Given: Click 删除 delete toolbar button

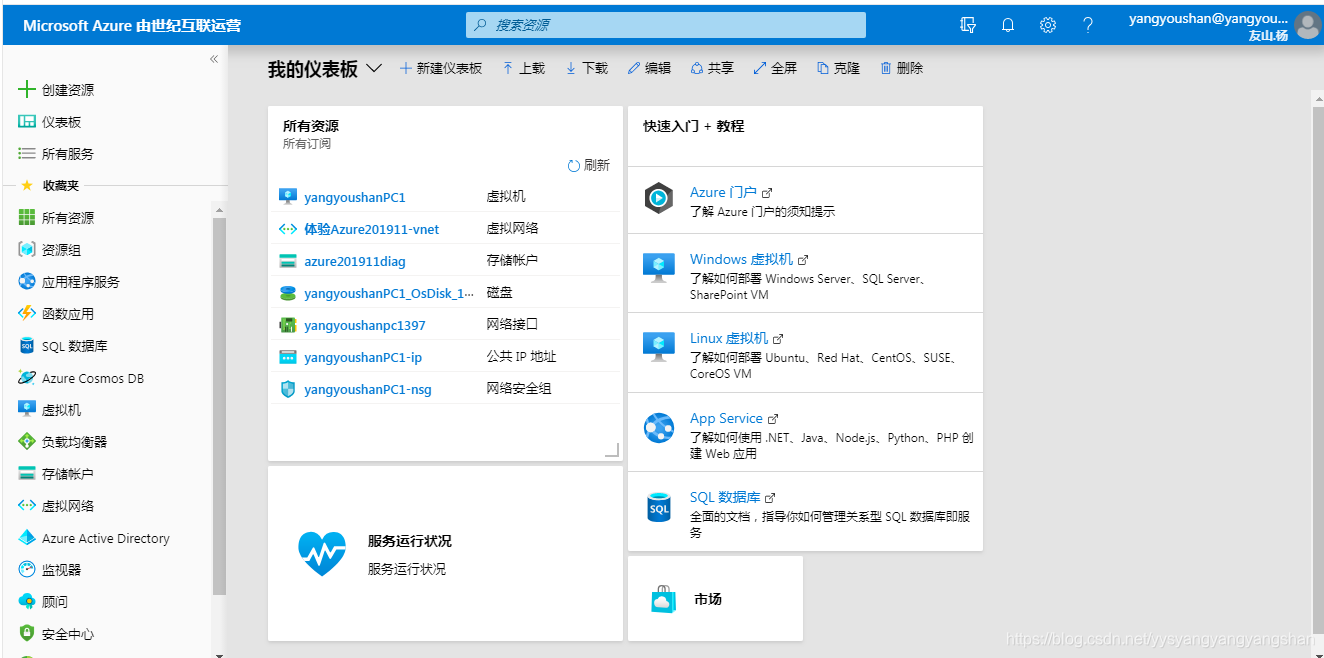Looking at the screenshot, I should pos(901,68).
